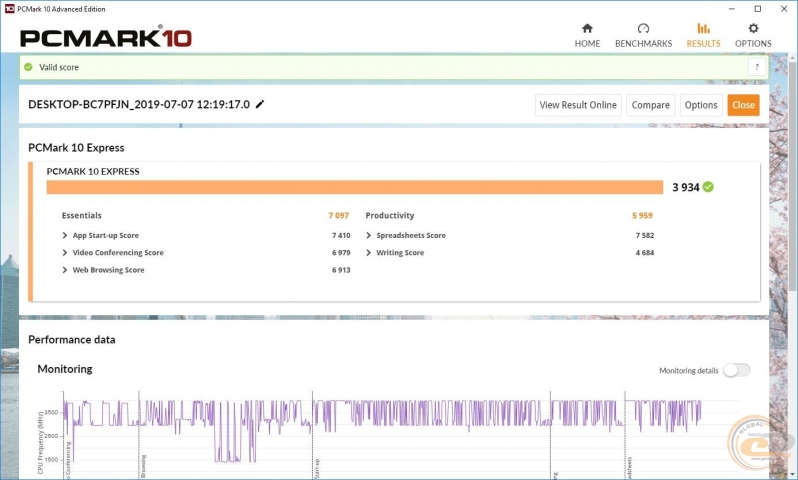The width and height of the screenshot is (798, 480).
Task: Expand the Web Browsing Score row
Action: coord(65,270)
